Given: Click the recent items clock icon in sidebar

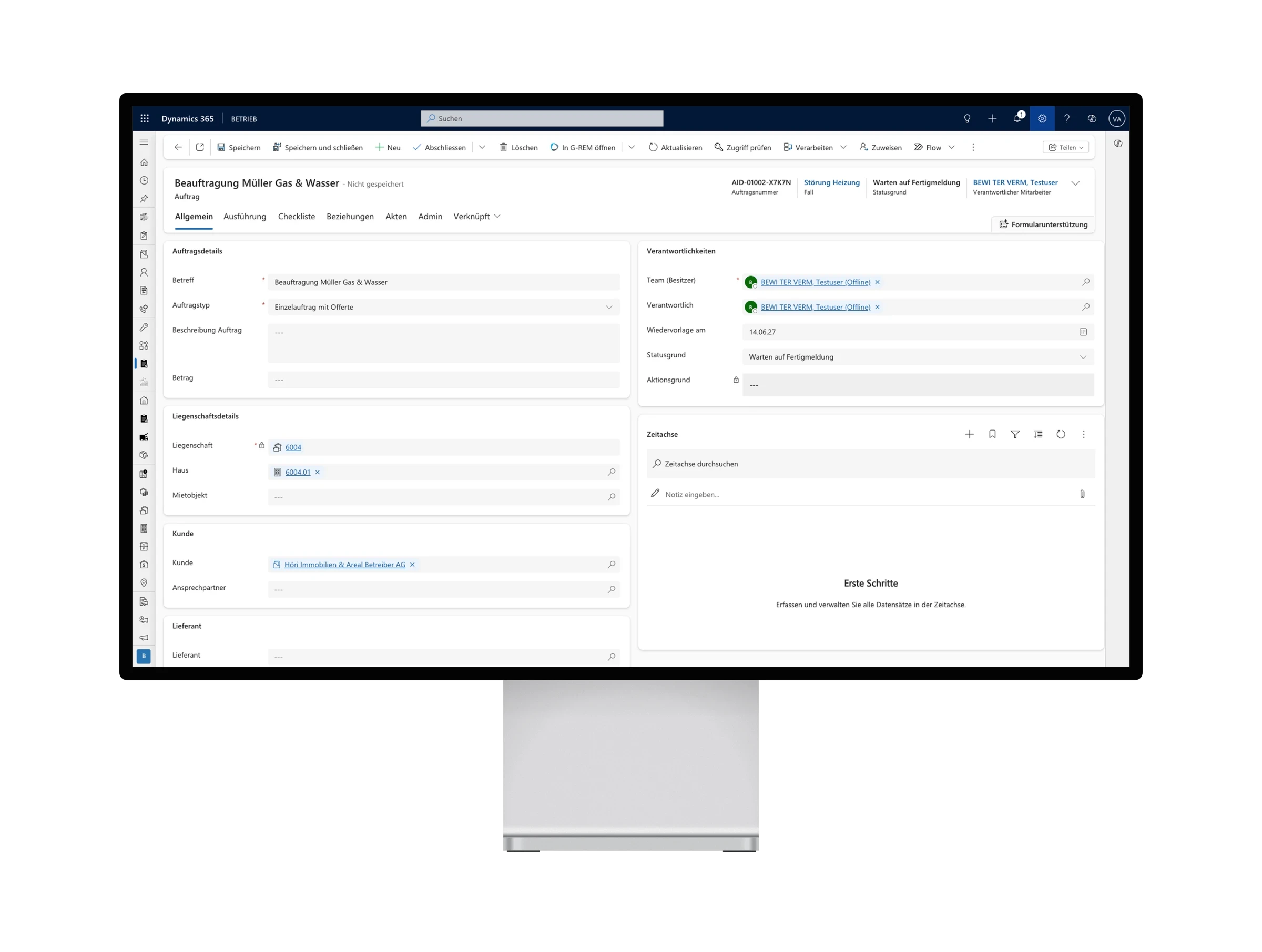Looking at the screenshot, I should 144,180.
